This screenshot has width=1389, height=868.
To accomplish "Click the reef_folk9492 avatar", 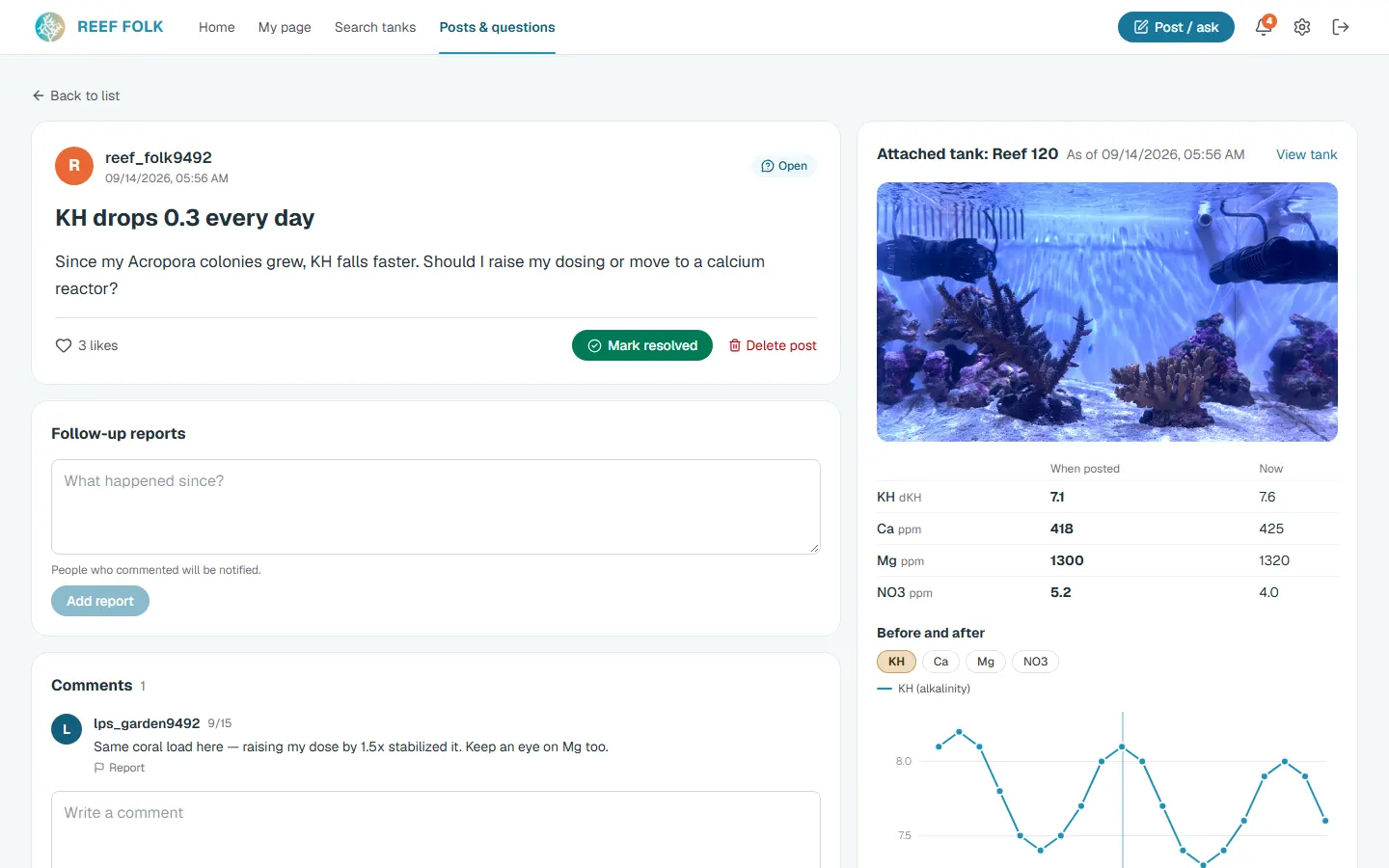I will 74,166.
